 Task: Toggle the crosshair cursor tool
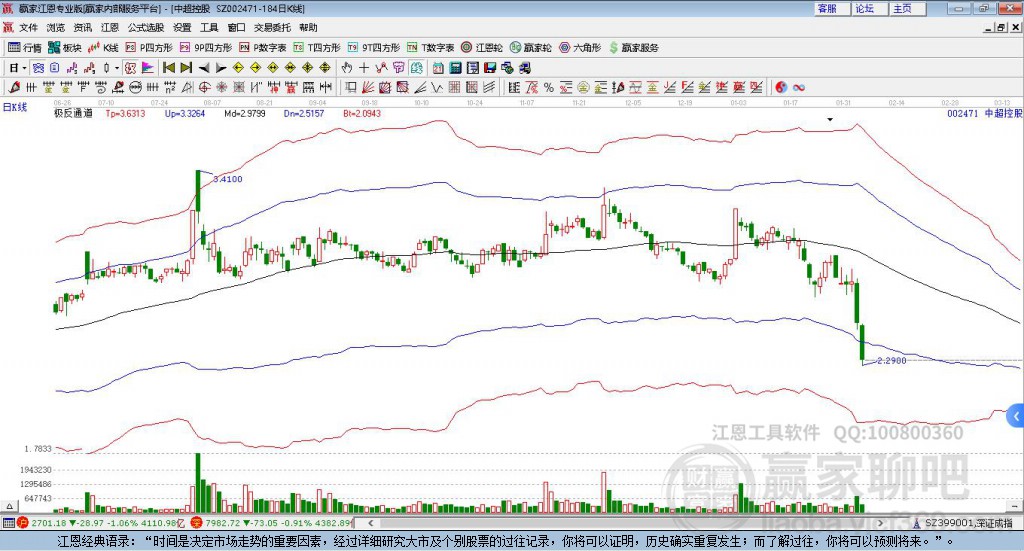[364, 68]
